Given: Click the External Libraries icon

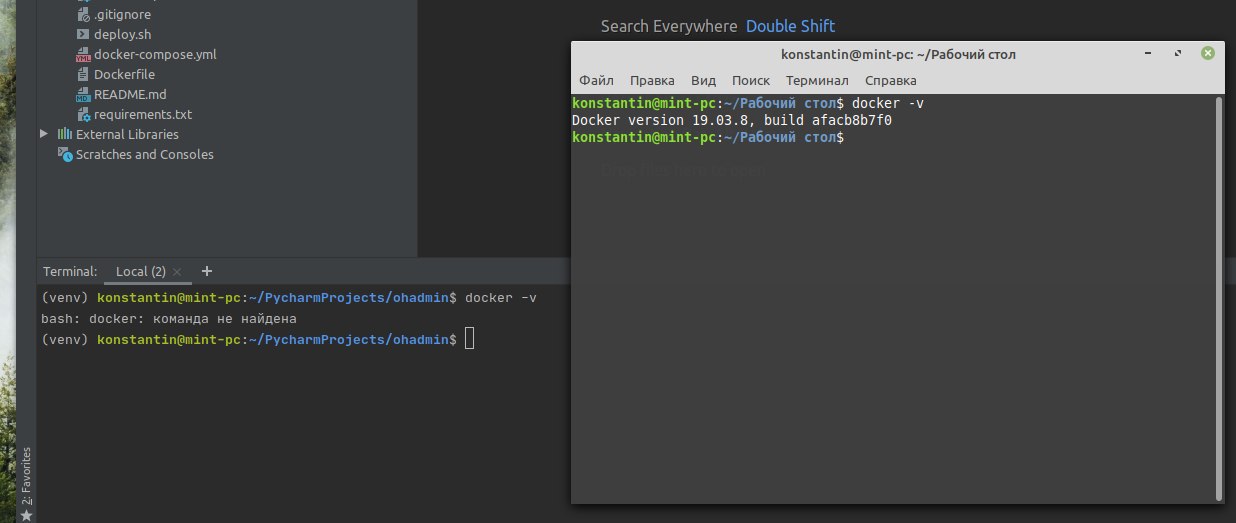Looking at the screenshot, I should [65, 134].
